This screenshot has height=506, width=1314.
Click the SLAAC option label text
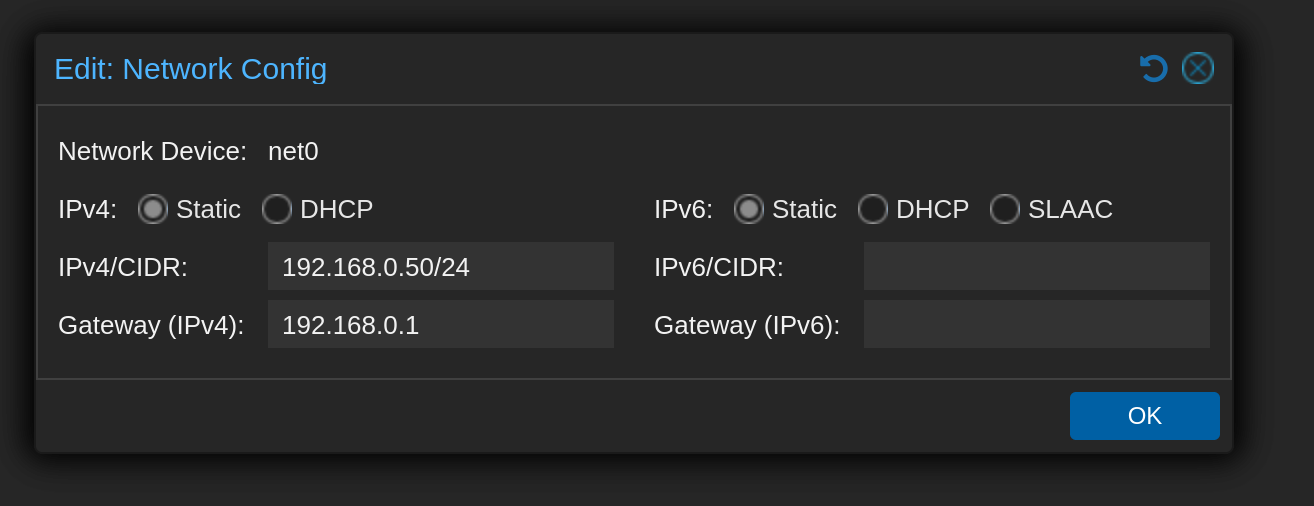(x=1070, y=209)
